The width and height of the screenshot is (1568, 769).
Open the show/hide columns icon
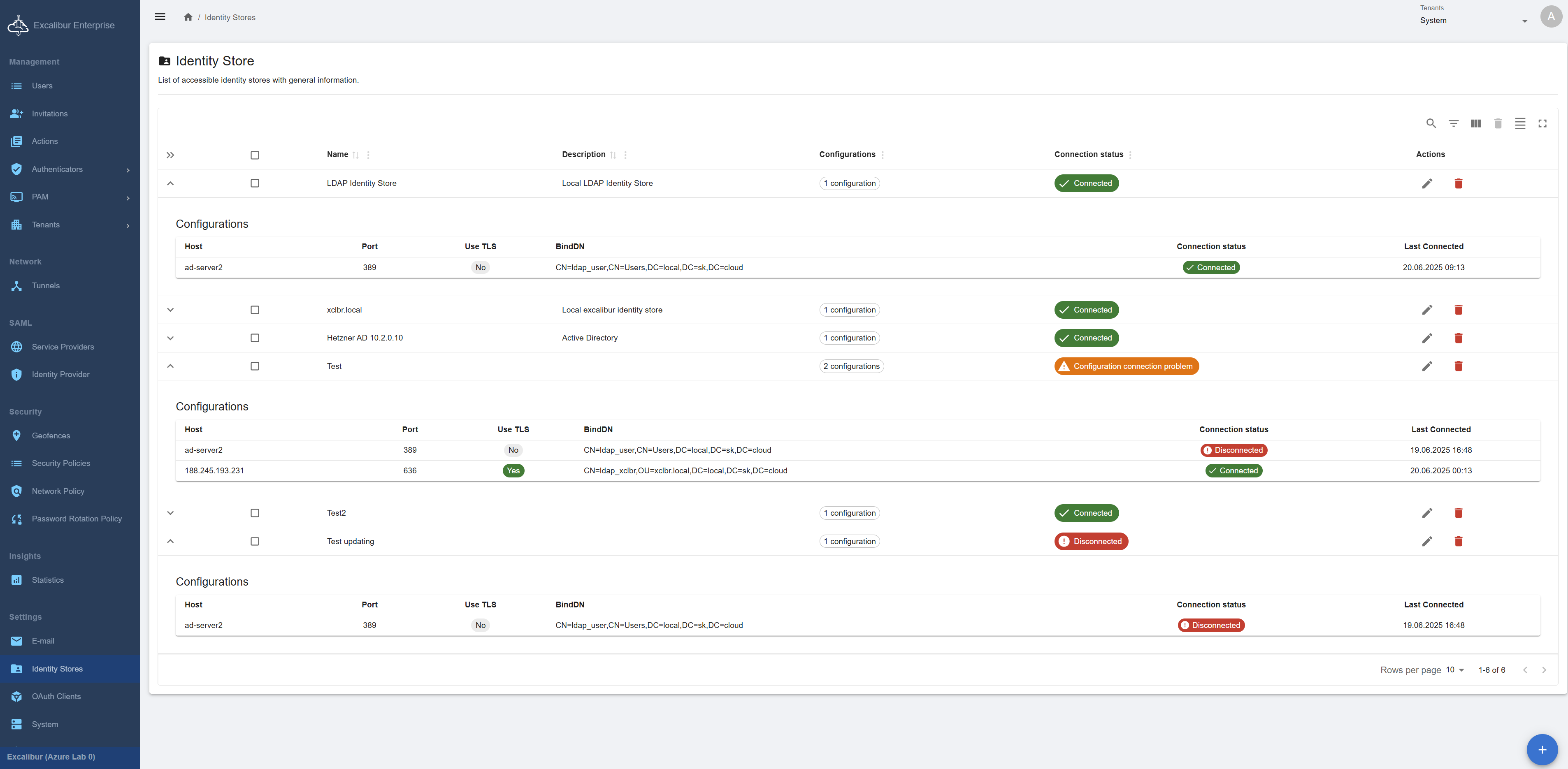click(1475, 123)
